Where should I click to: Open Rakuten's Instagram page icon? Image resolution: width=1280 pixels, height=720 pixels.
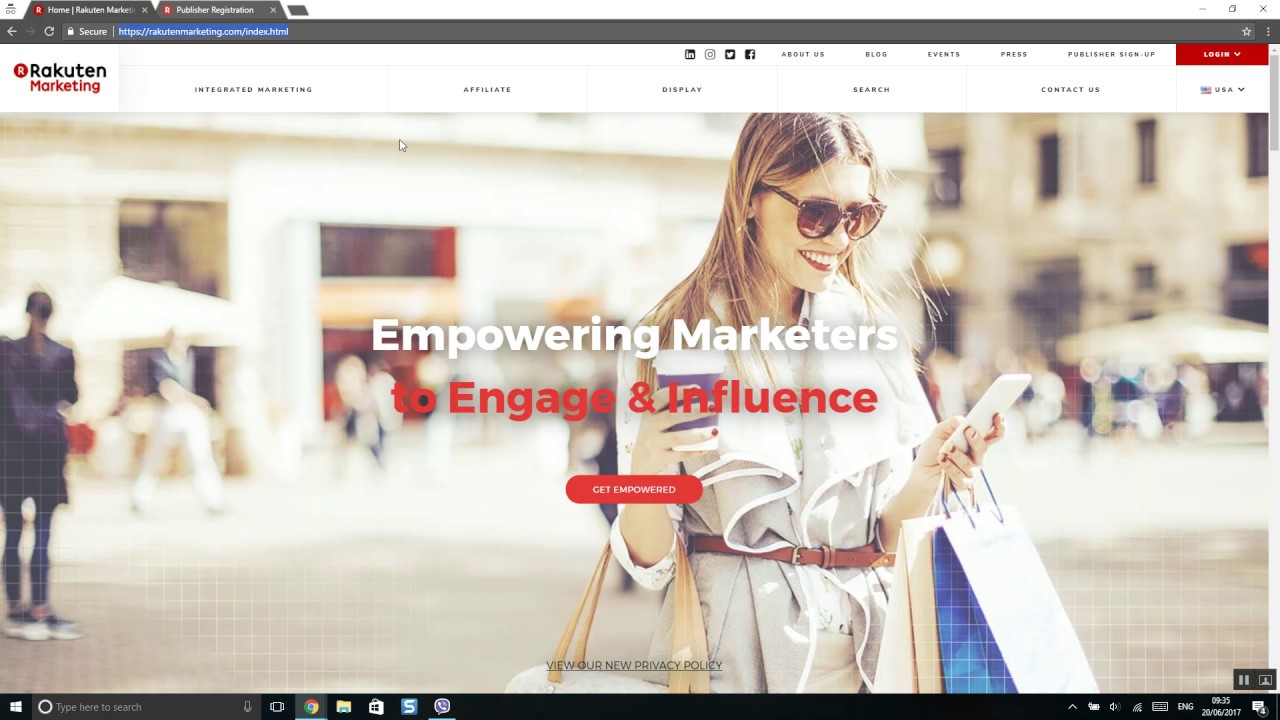point(710,54)
